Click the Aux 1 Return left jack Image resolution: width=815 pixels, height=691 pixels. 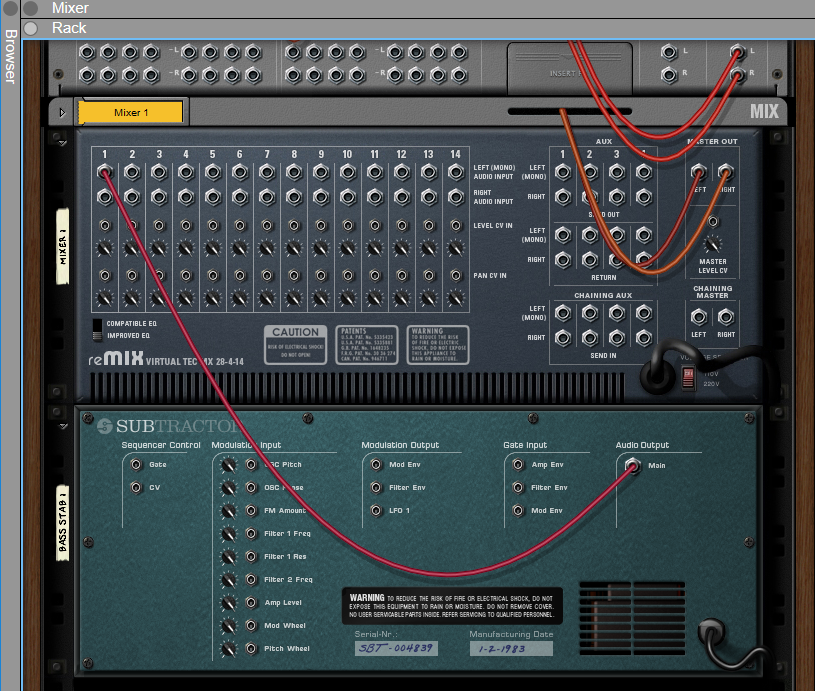(x=563, y=235)
